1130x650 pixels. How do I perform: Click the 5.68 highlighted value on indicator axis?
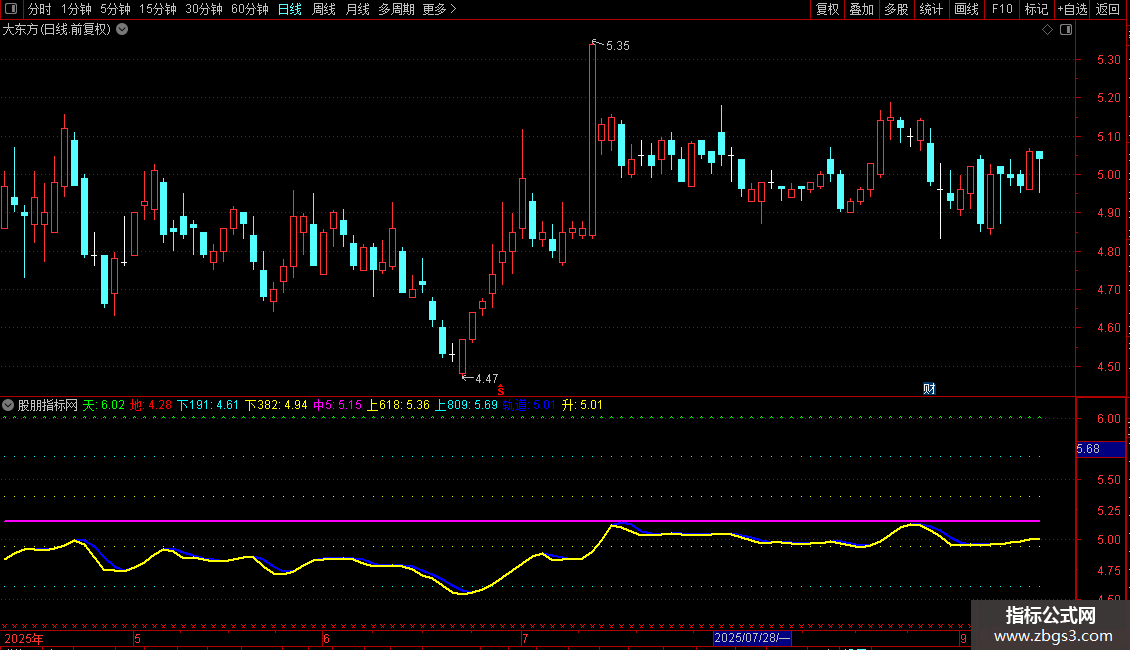(1100, 449)
